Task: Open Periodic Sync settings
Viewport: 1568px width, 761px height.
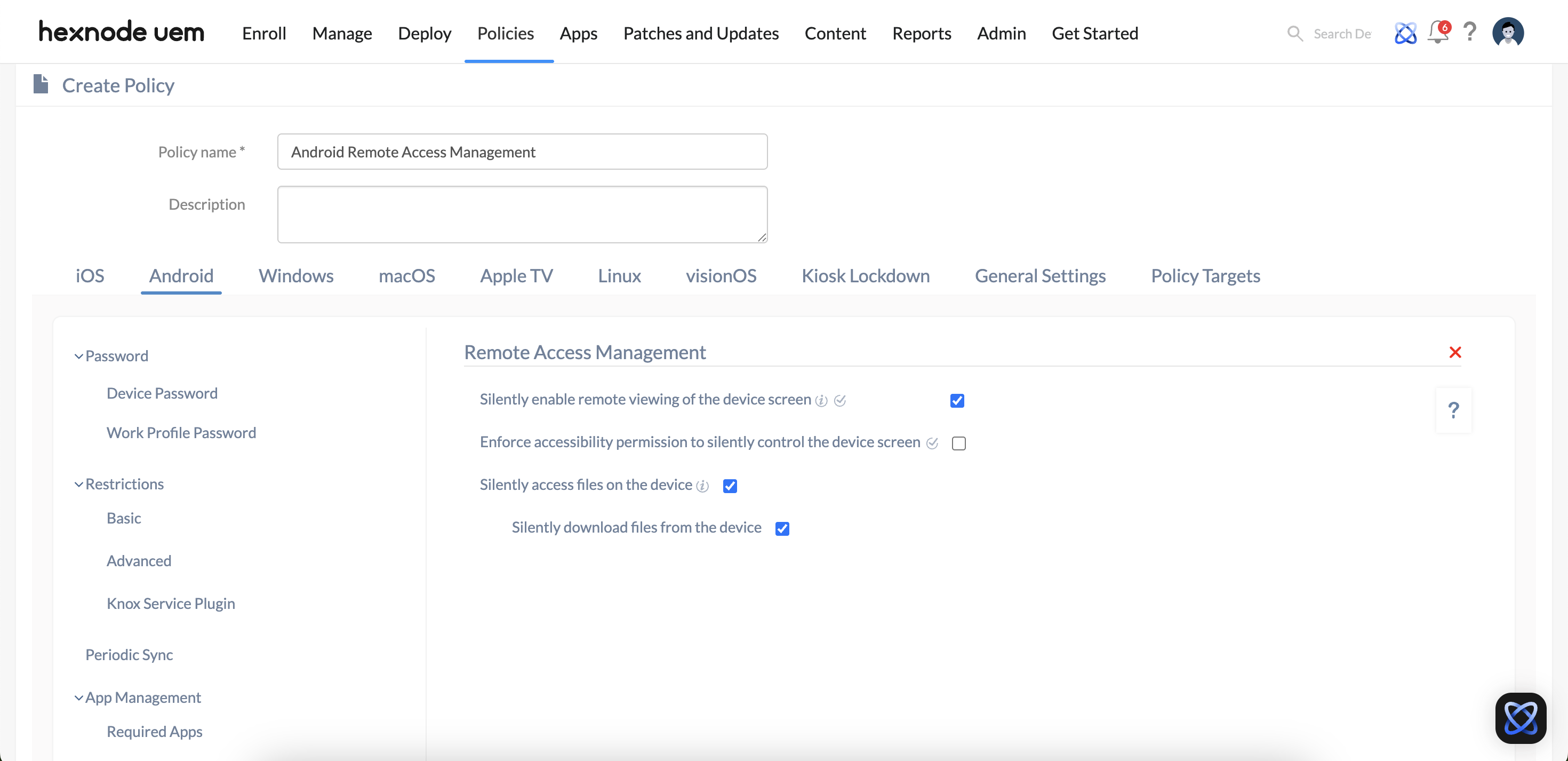Action: pos(129,654)
